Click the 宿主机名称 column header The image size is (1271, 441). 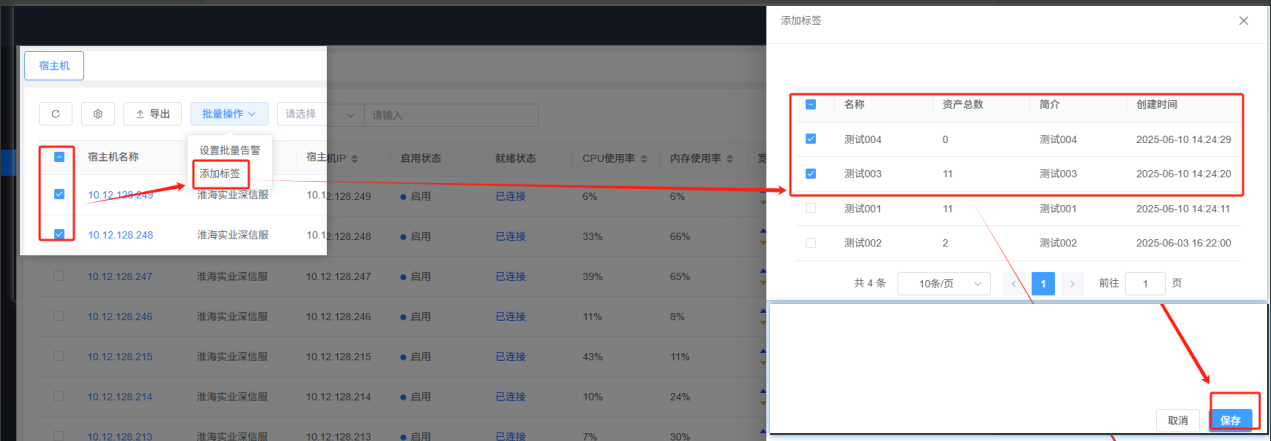click(x=113, y=157)
